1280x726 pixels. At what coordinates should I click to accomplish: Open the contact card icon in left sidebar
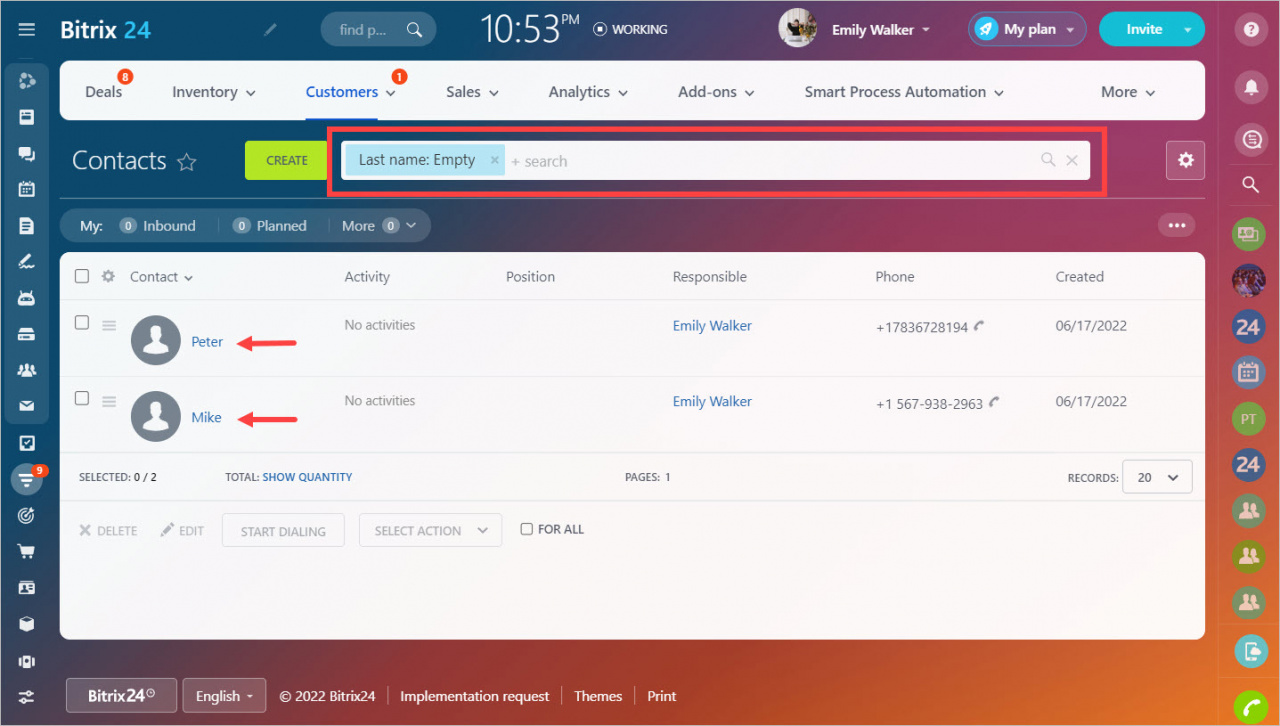(x=27, y=587)
